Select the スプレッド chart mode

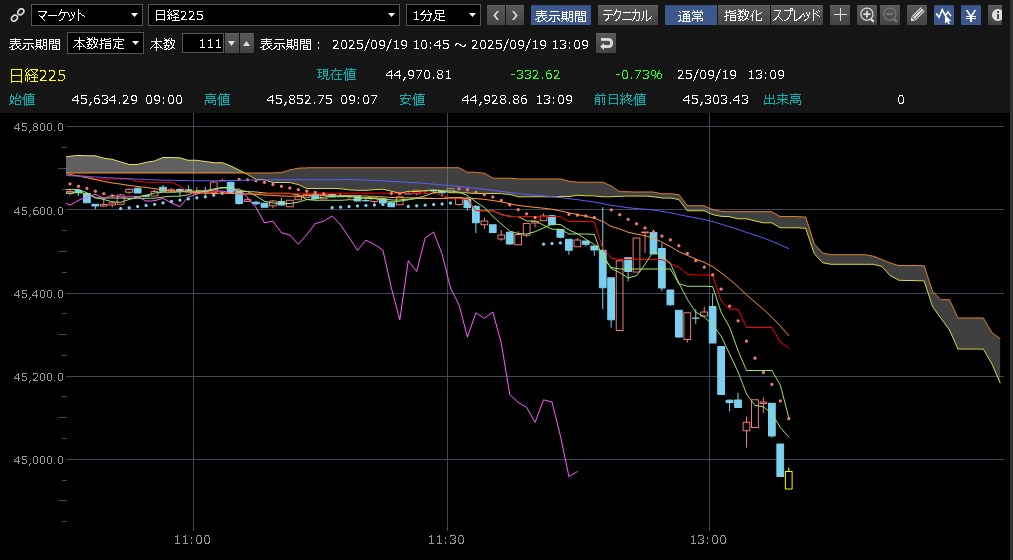point(797,16)
